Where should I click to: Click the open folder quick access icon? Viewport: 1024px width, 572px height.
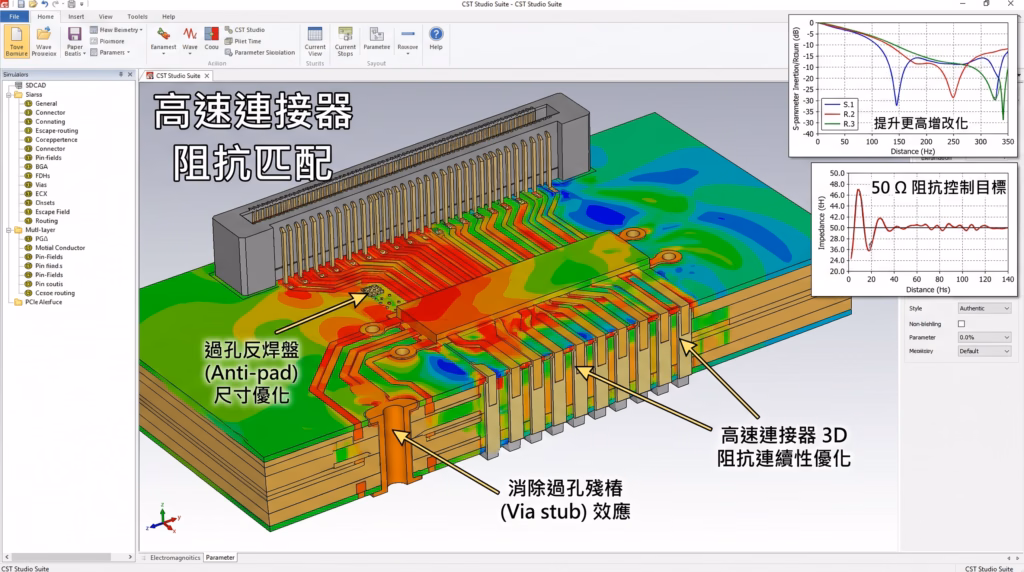[33, 4]
